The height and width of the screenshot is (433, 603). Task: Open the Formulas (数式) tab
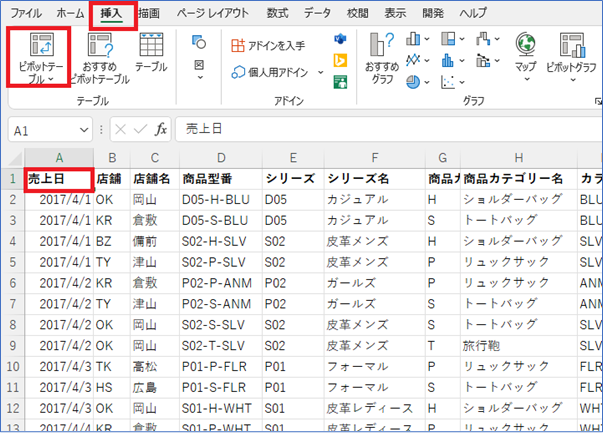click(x=275, y=14)
